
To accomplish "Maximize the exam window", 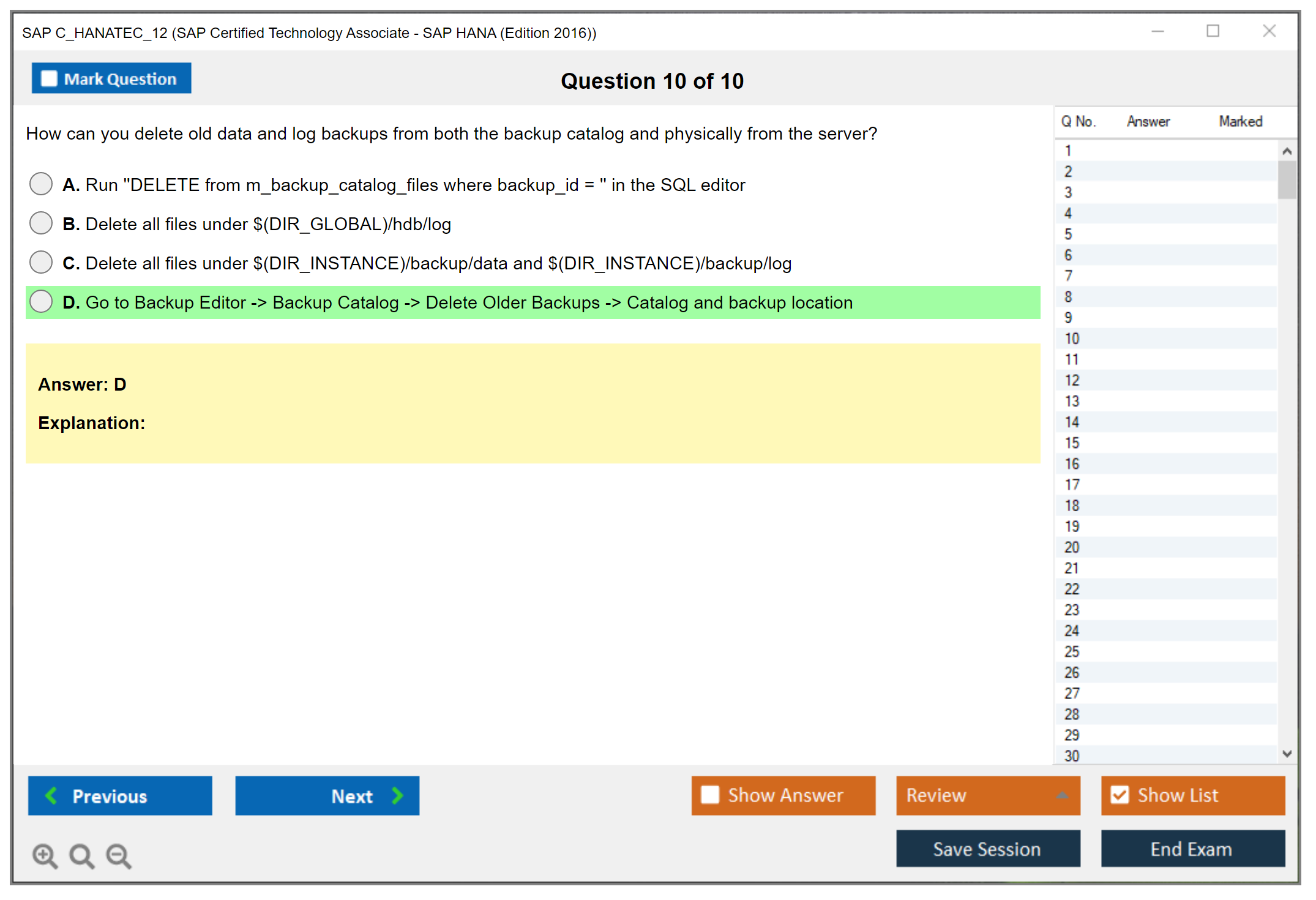I will [x=1213, y=31].
